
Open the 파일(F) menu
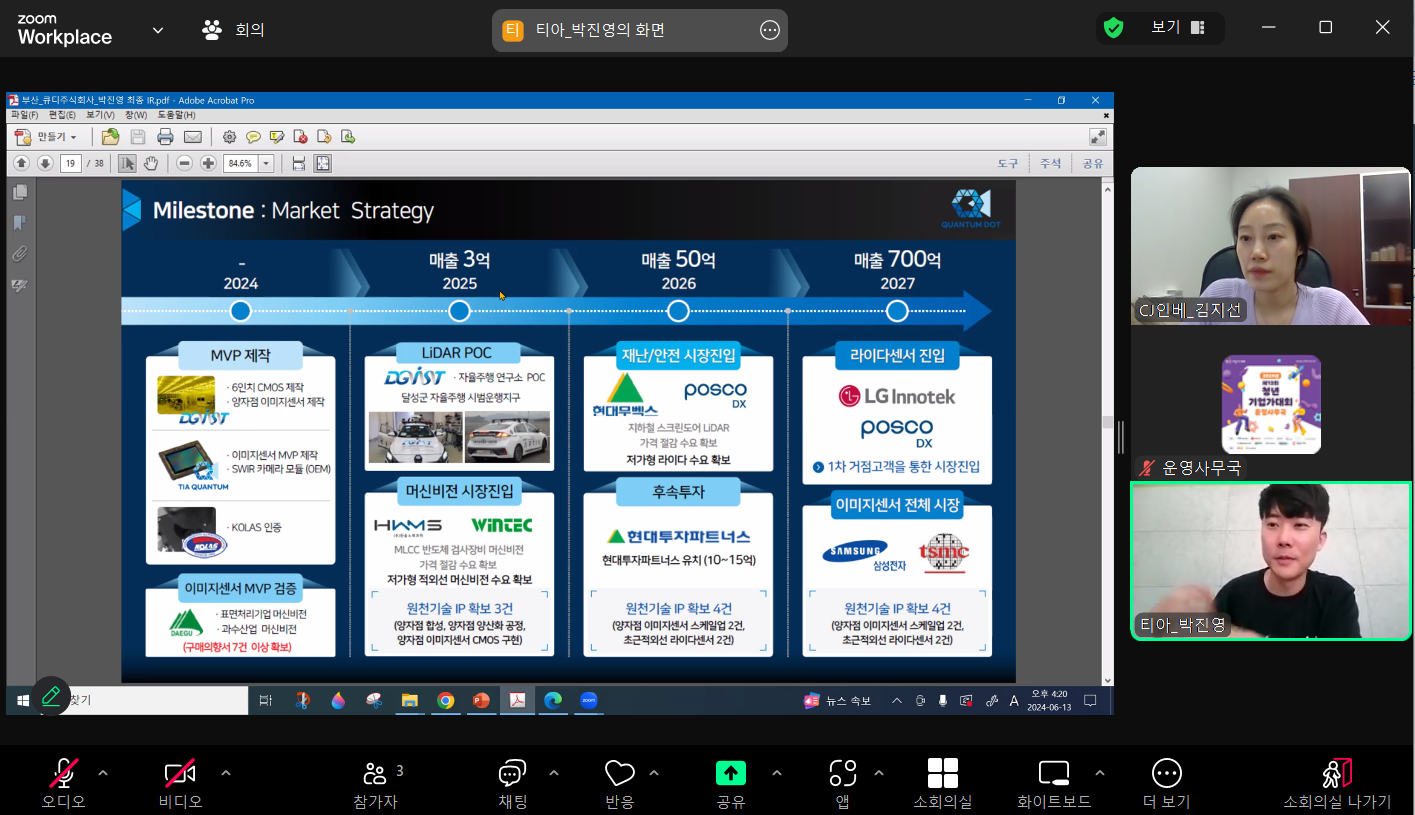[24, 115]
